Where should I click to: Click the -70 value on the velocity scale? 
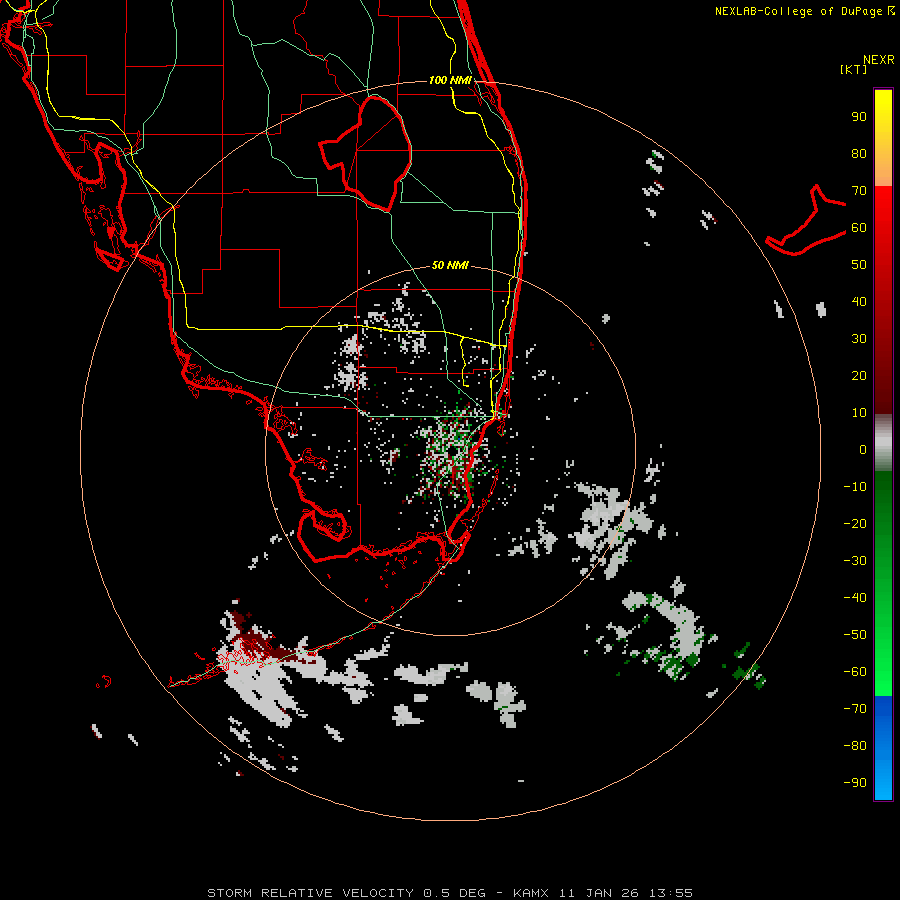click(x=855, y=709)
